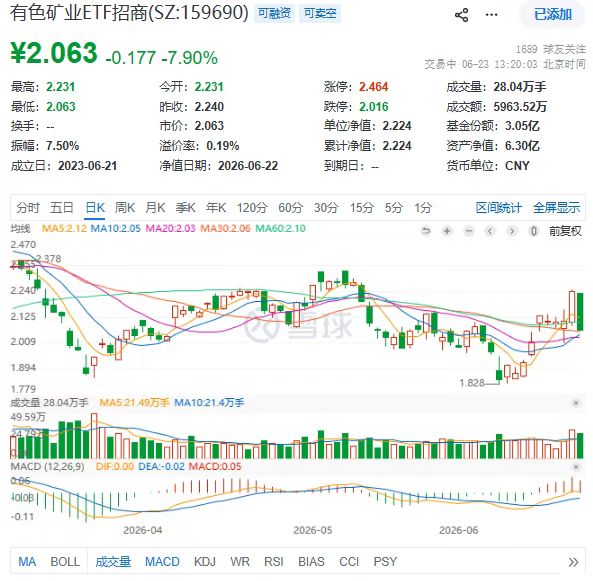Screen dimensions: 593x581
Task: Click the 溢价率 0.19% value
Action: coord(223,146)
